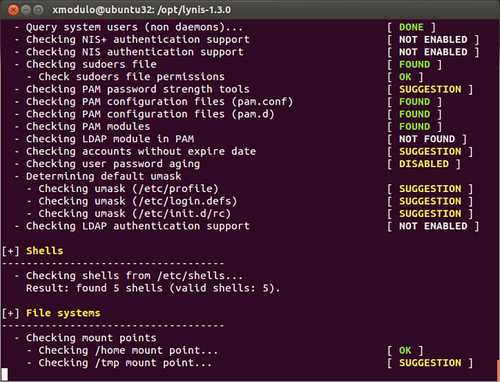
Task: Select the File systems section heading
Action: pyautogui.click(x=63, y=313)
